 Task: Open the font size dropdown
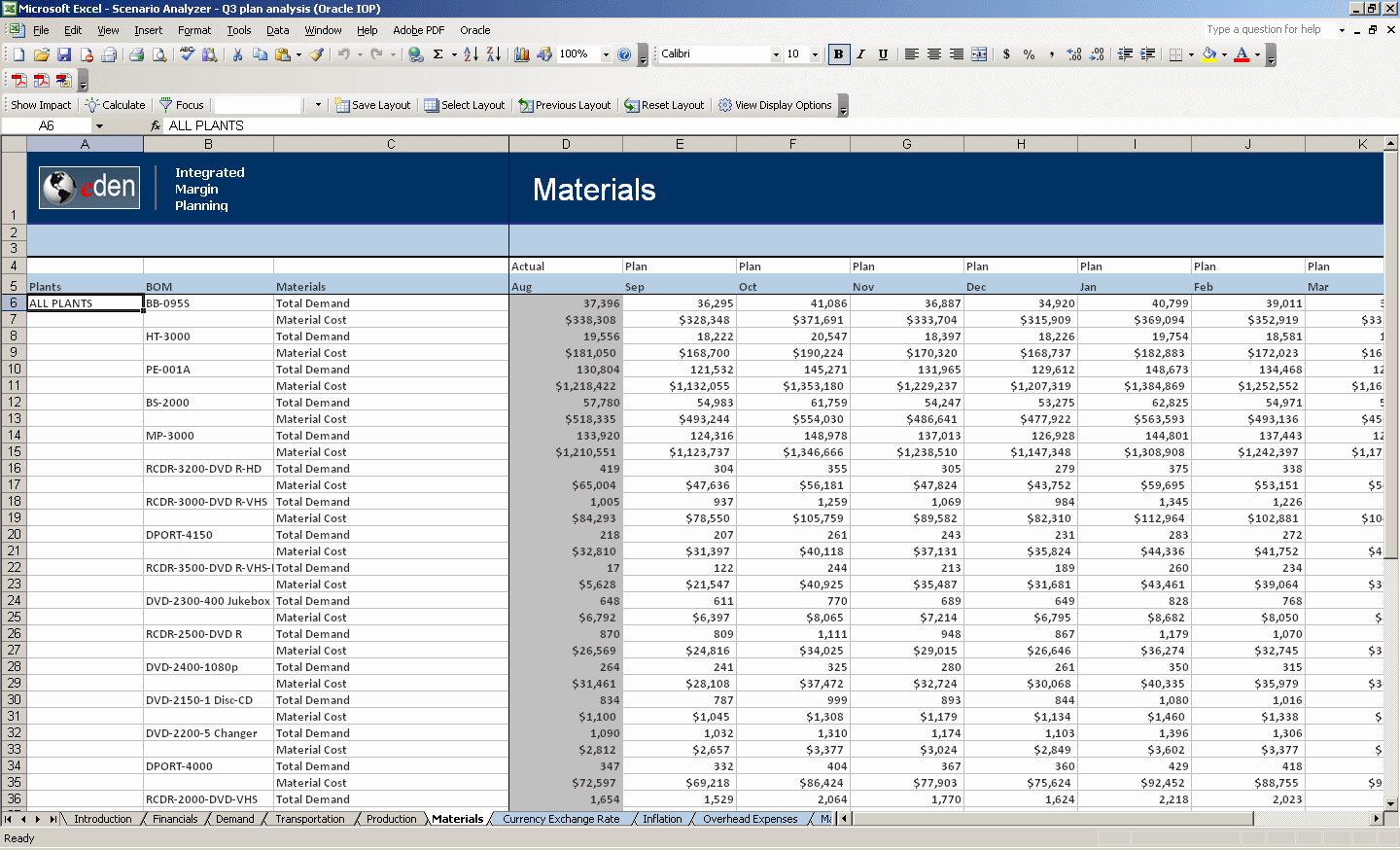tap(815, 54)
